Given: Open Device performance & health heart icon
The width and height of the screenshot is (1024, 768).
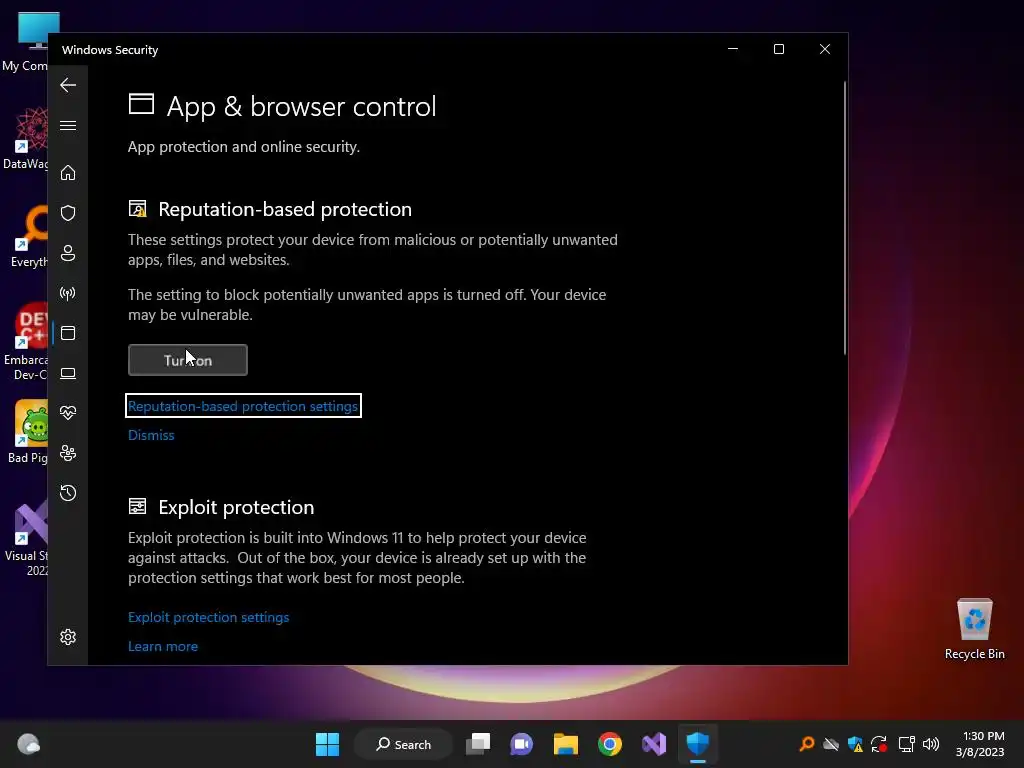Looking at the screenshot, I should 68,413.
